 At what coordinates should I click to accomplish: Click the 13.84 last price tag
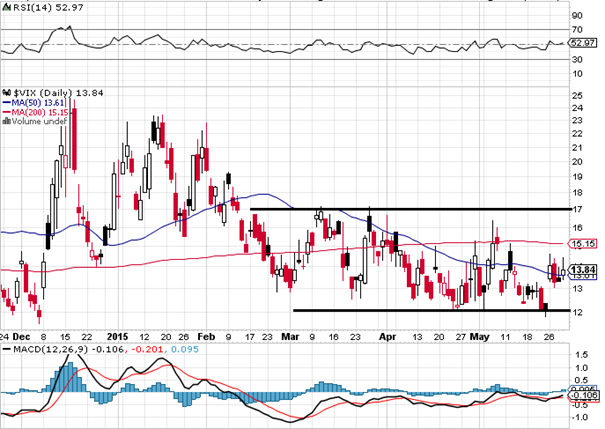click(584, 269)
